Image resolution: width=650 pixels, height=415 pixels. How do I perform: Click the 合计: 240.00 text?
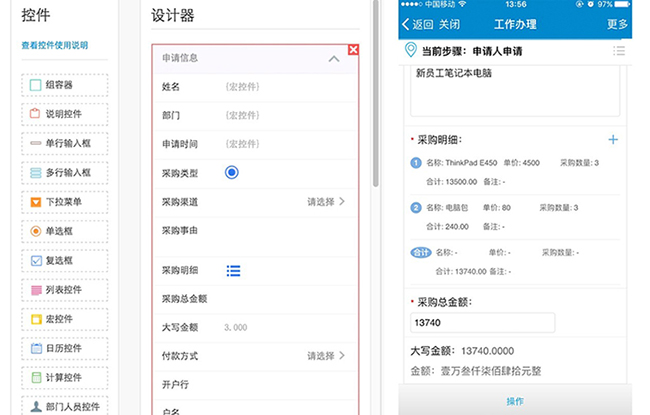[x=447, y=226]
